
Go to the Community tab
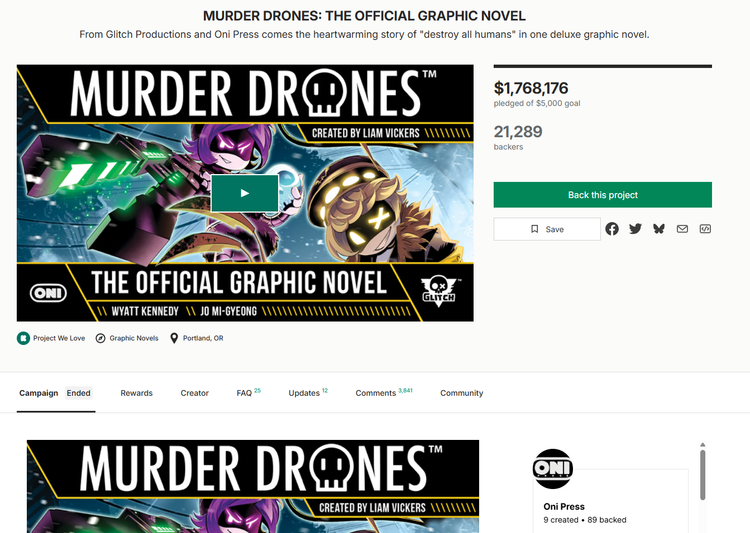coord(462,393)
